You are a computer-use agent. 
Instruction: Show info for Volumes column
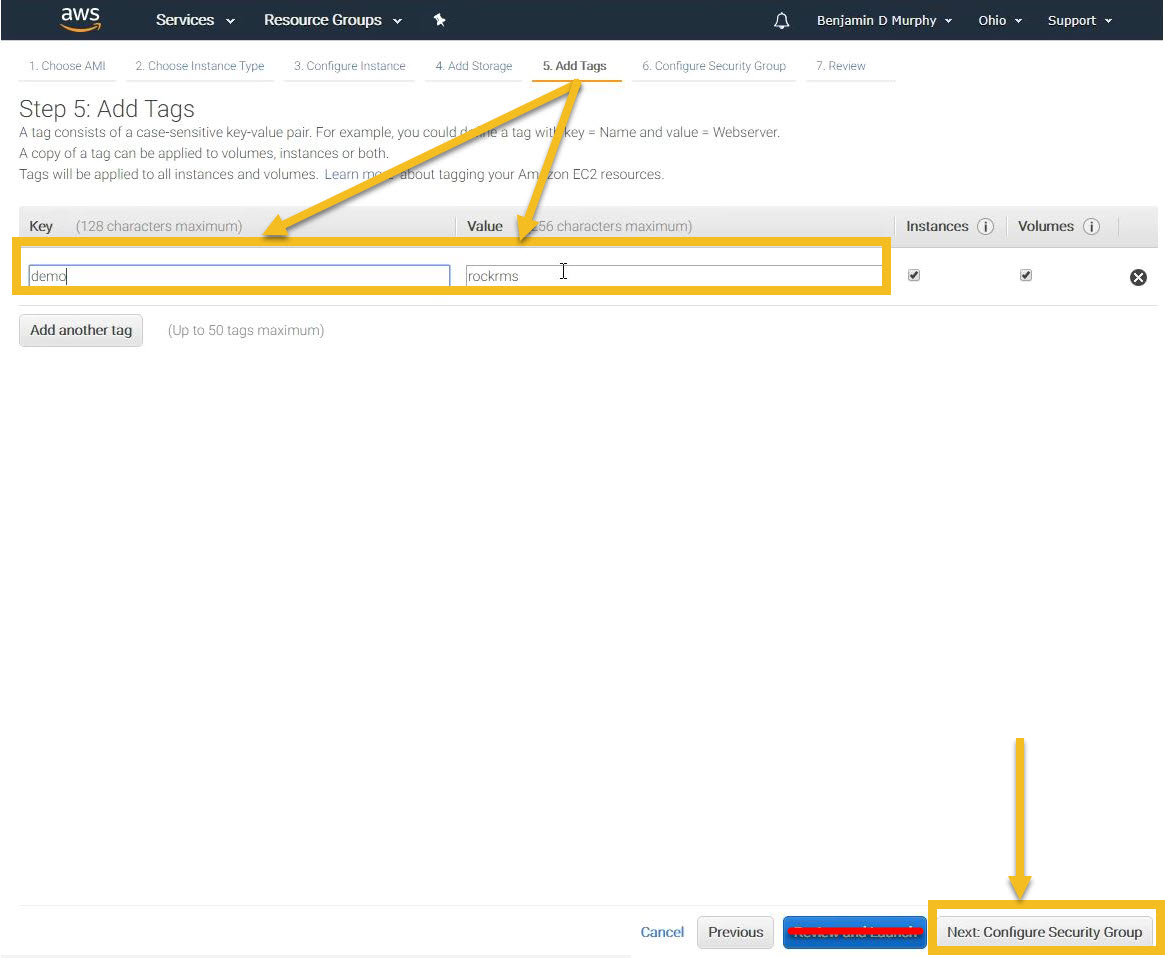(1091, 227)
